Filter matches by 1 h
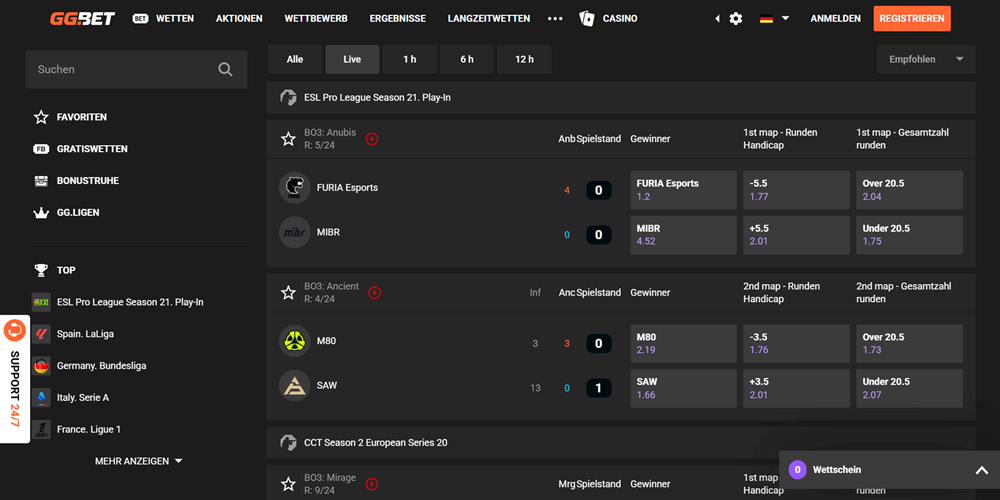The width and height of the screenshot is (1000, 500). (409, 59)
